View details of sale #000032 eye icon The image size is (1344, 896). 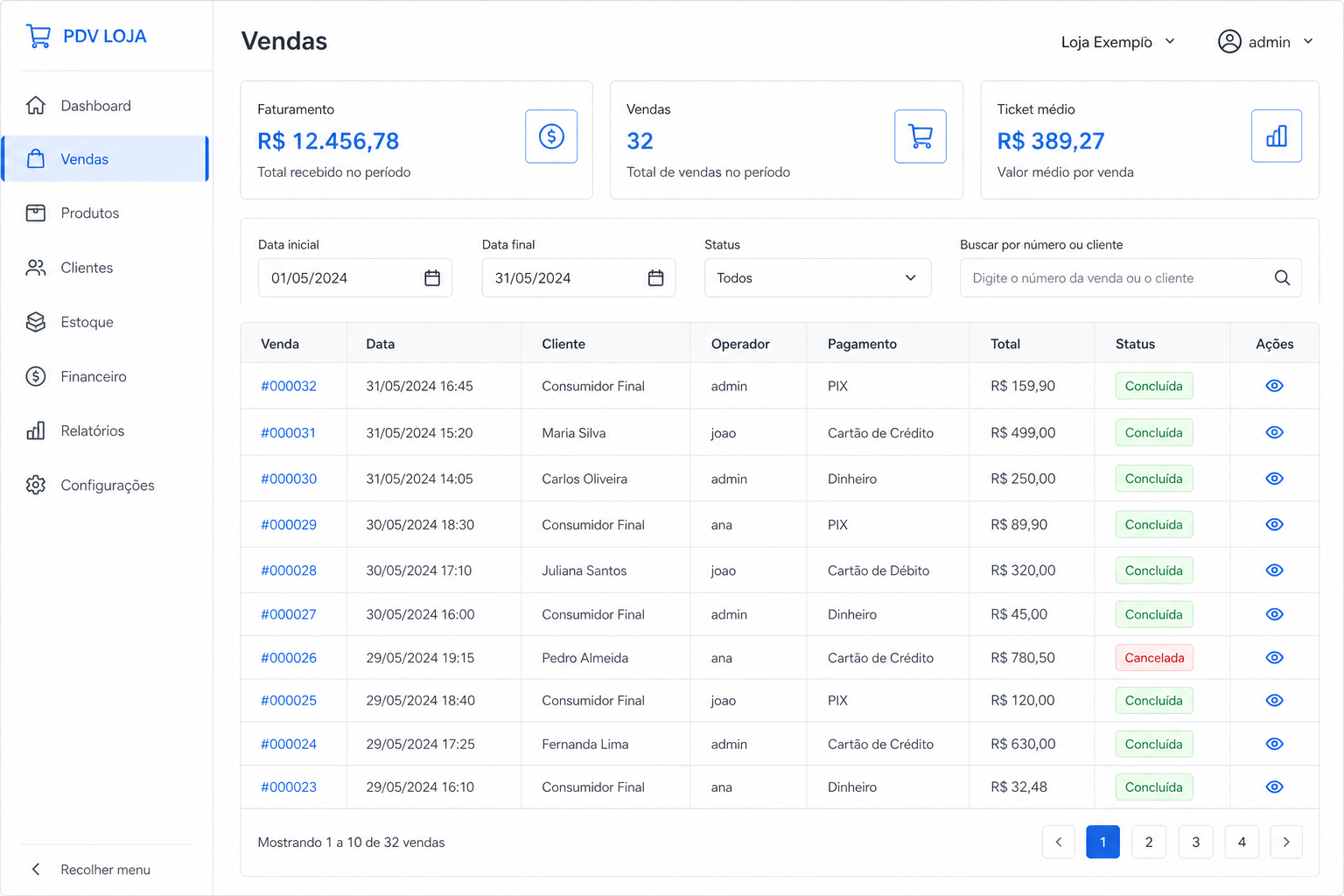point(1275,386)
